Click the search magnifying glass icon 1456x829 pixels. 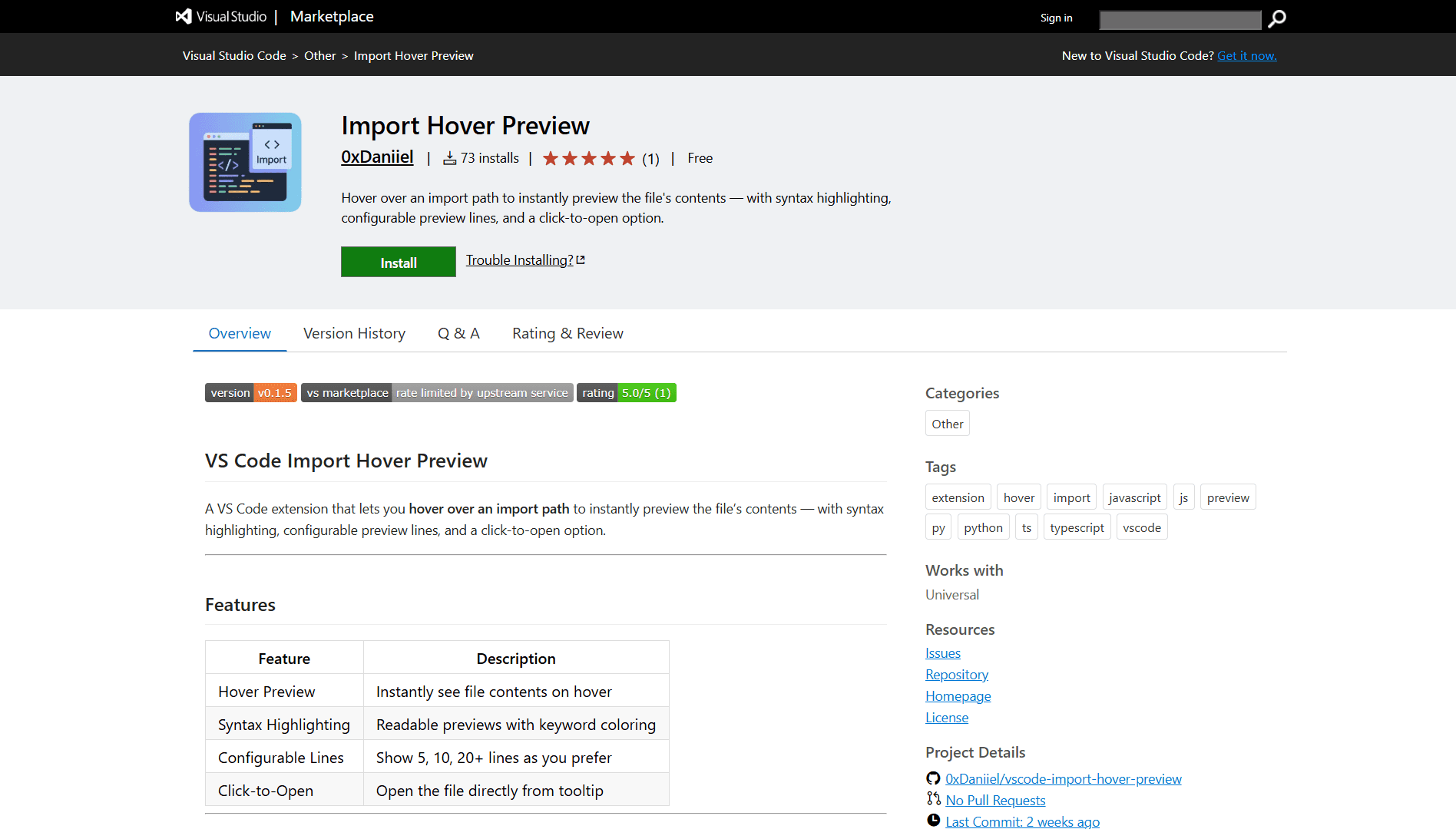coord(1276,18)
